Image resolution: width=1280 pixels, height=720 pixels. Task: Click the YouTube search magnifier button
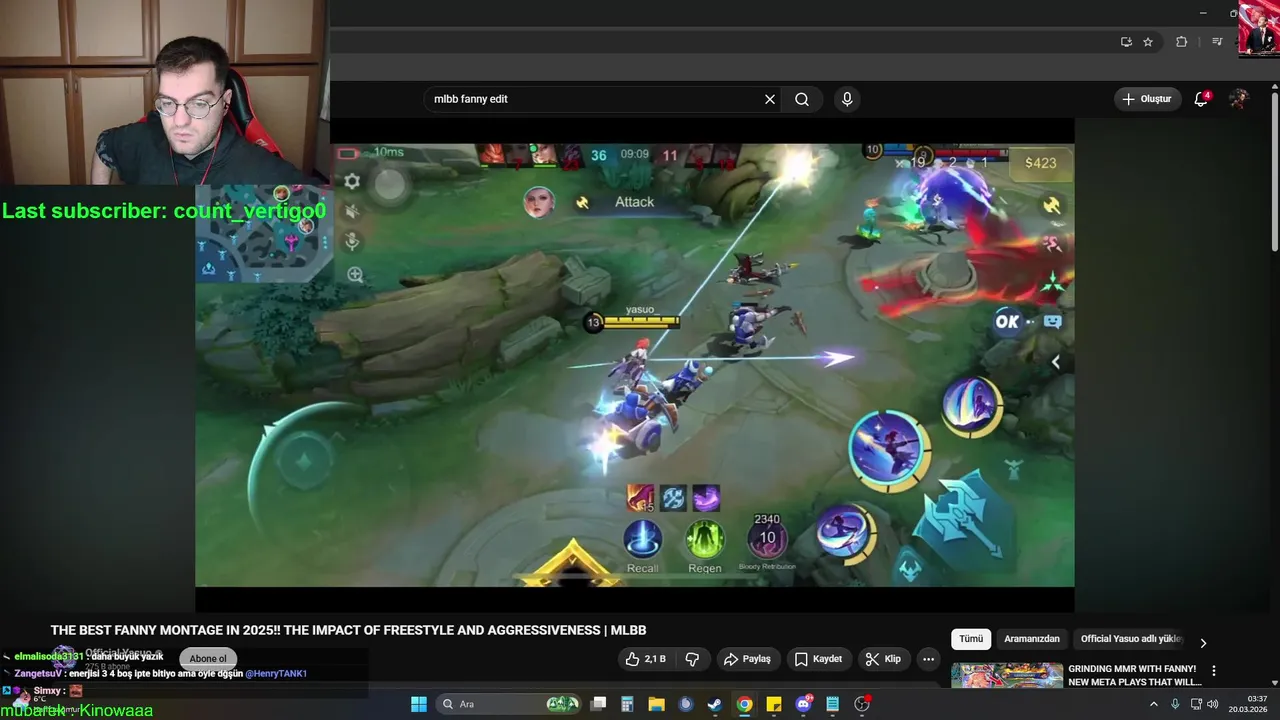[x=802, y=99]
